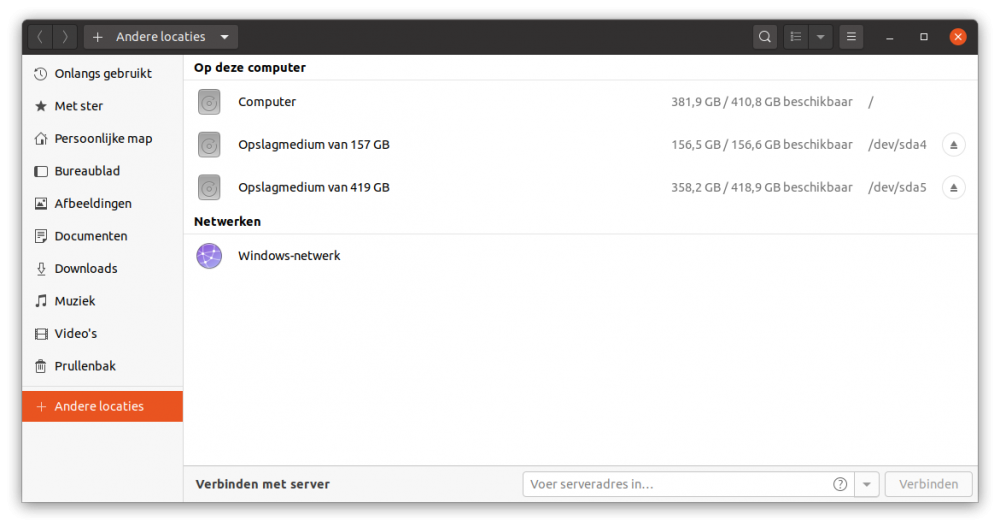The image size is (1000, 527).
Task: Click the Verbinden button
Action: (928, 484)
